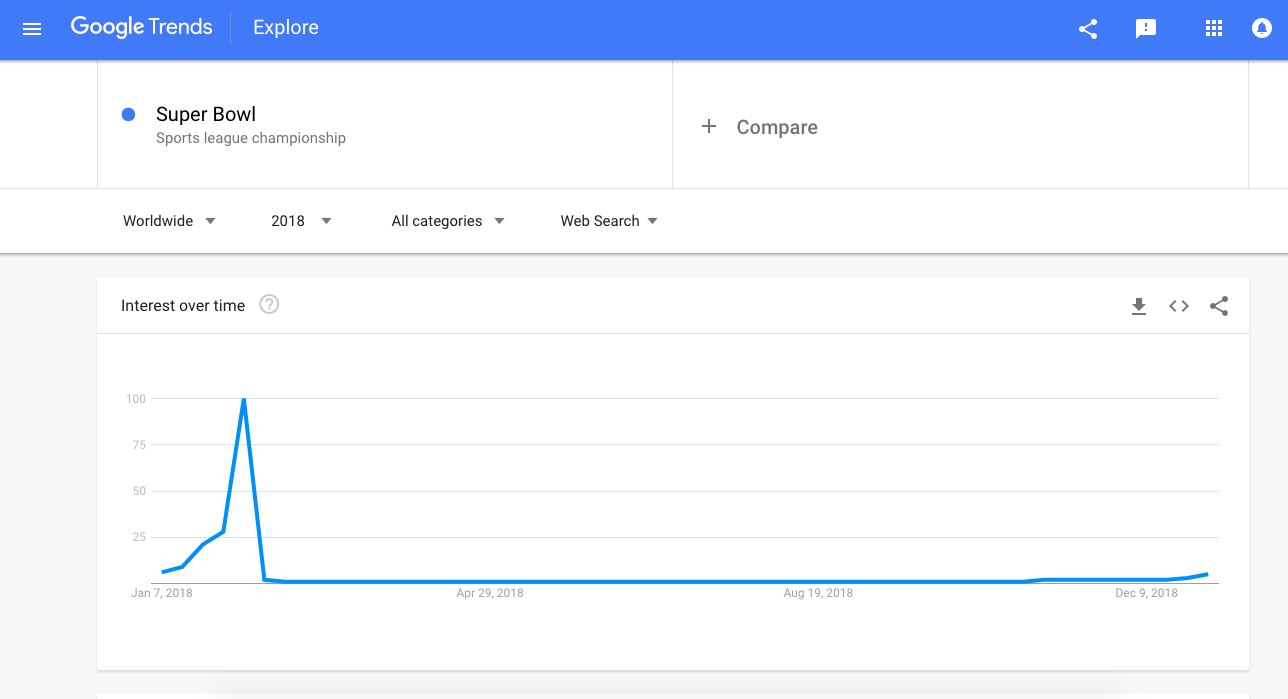Open the share options in the top bar
Viewport: 1288px width, 699px height.
click(1087, 29)
